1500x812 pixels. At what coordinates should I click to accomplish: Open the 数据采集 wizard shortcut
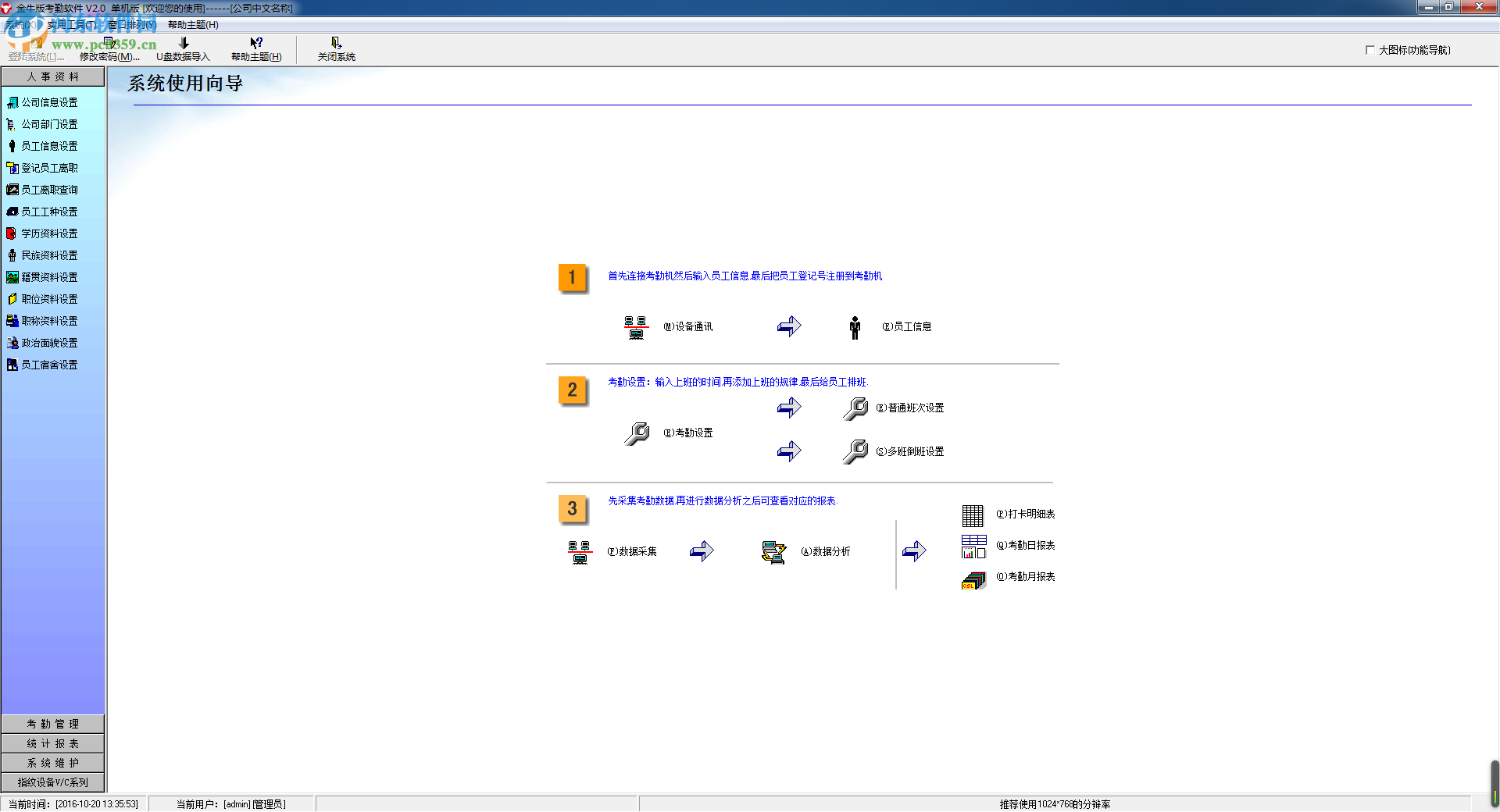[x=612, y=552]
